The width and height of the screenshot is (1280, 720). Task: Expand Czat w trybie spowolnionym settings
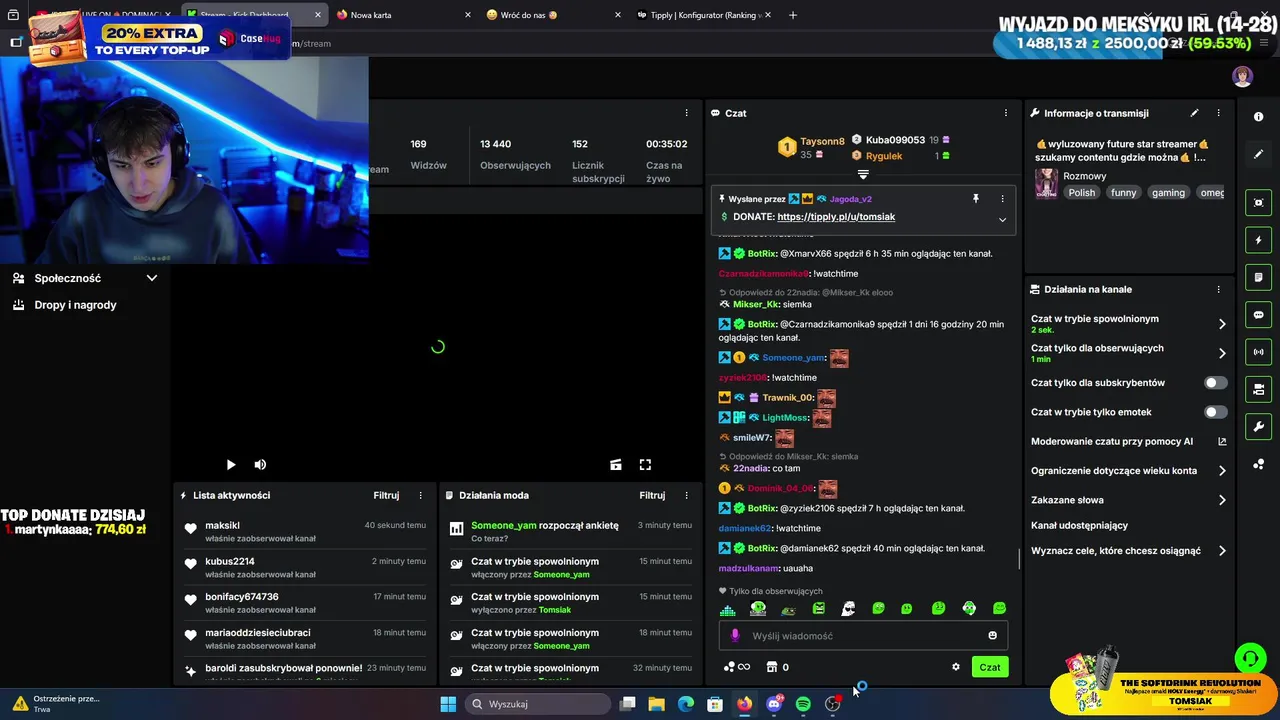coord(1222,324)
